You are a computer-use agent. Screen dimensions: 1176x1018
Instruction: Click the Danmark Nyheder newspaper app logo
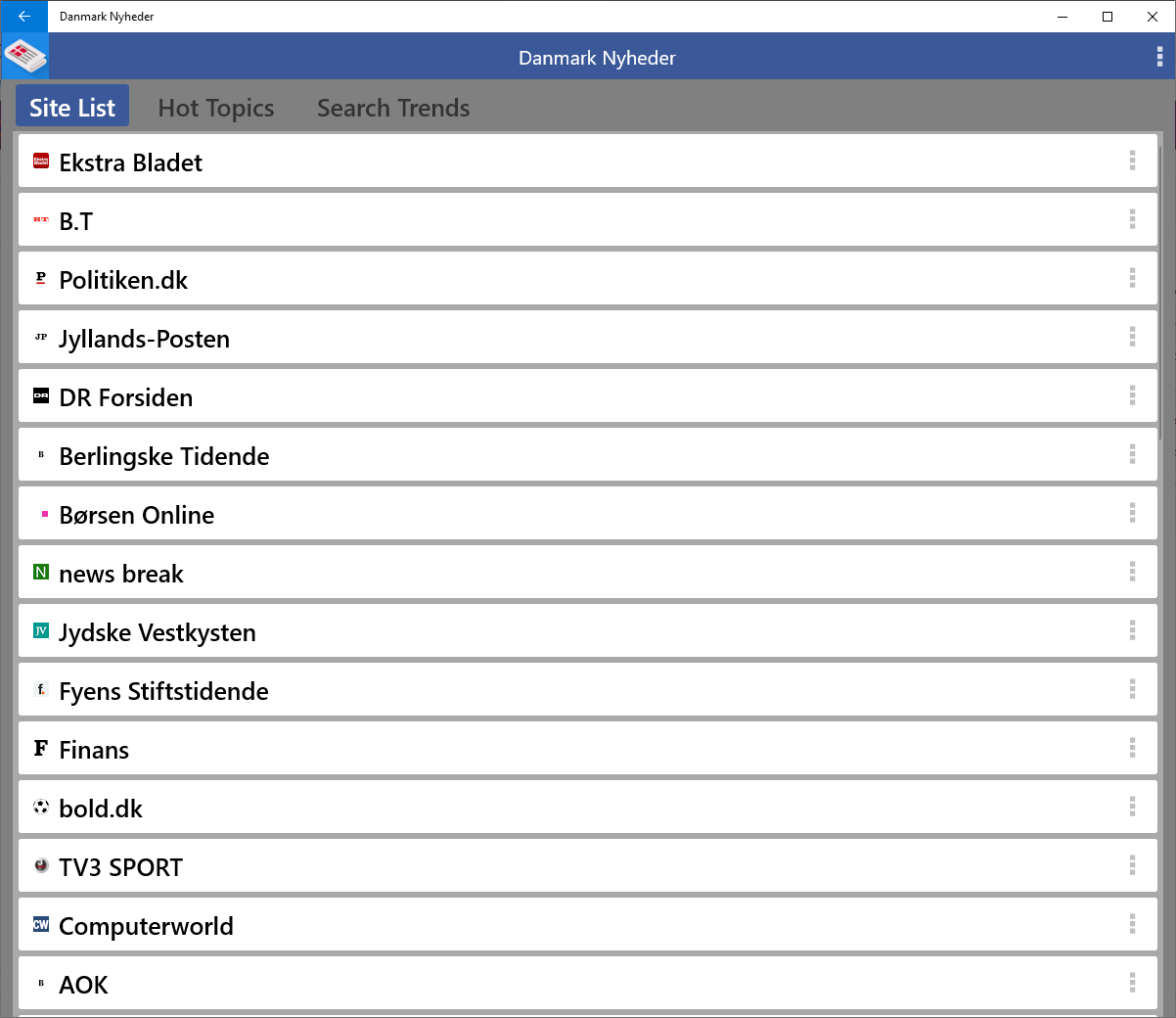pyautogui.click(x=24, y=56)
